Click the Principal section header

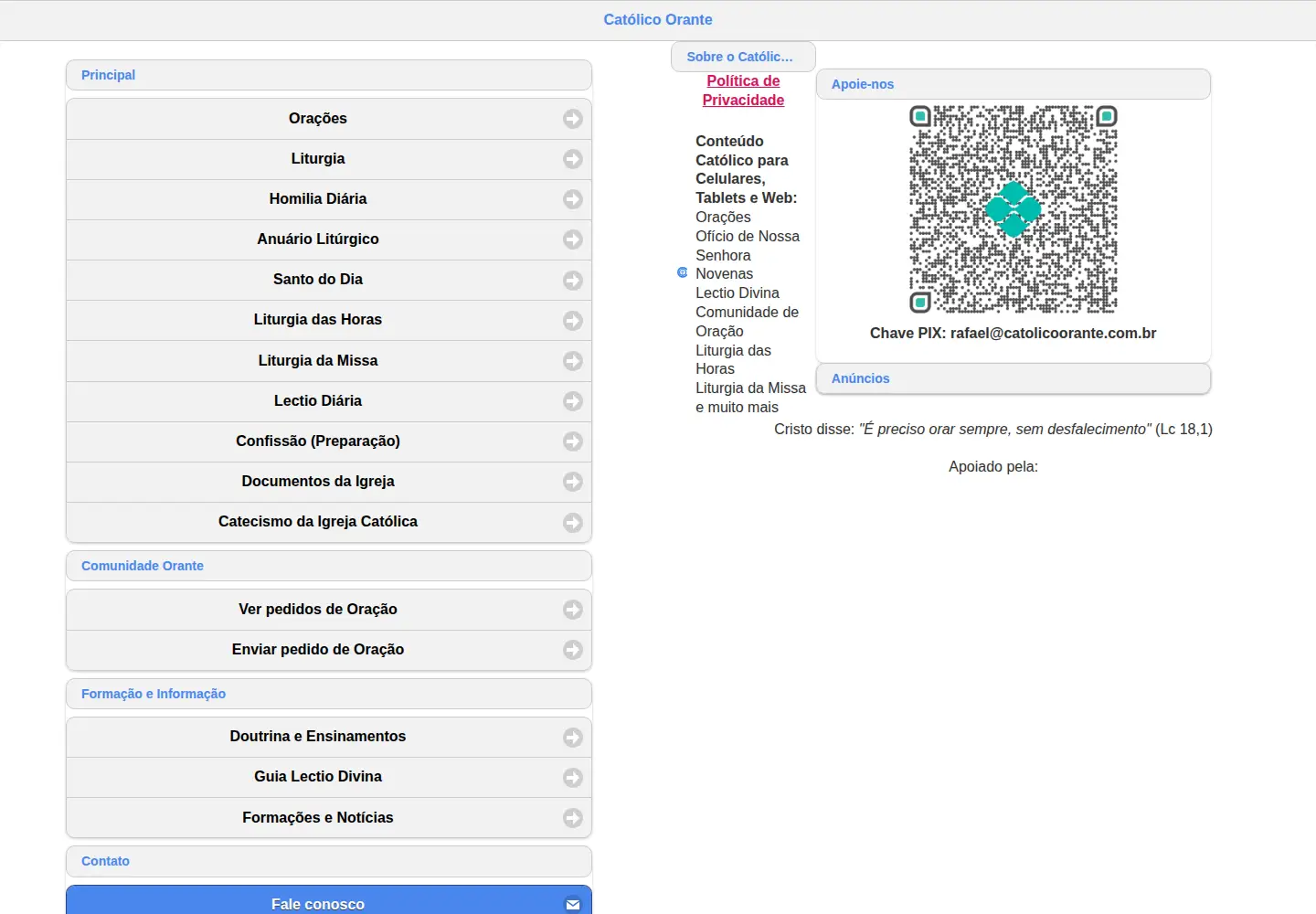(329, 75)
